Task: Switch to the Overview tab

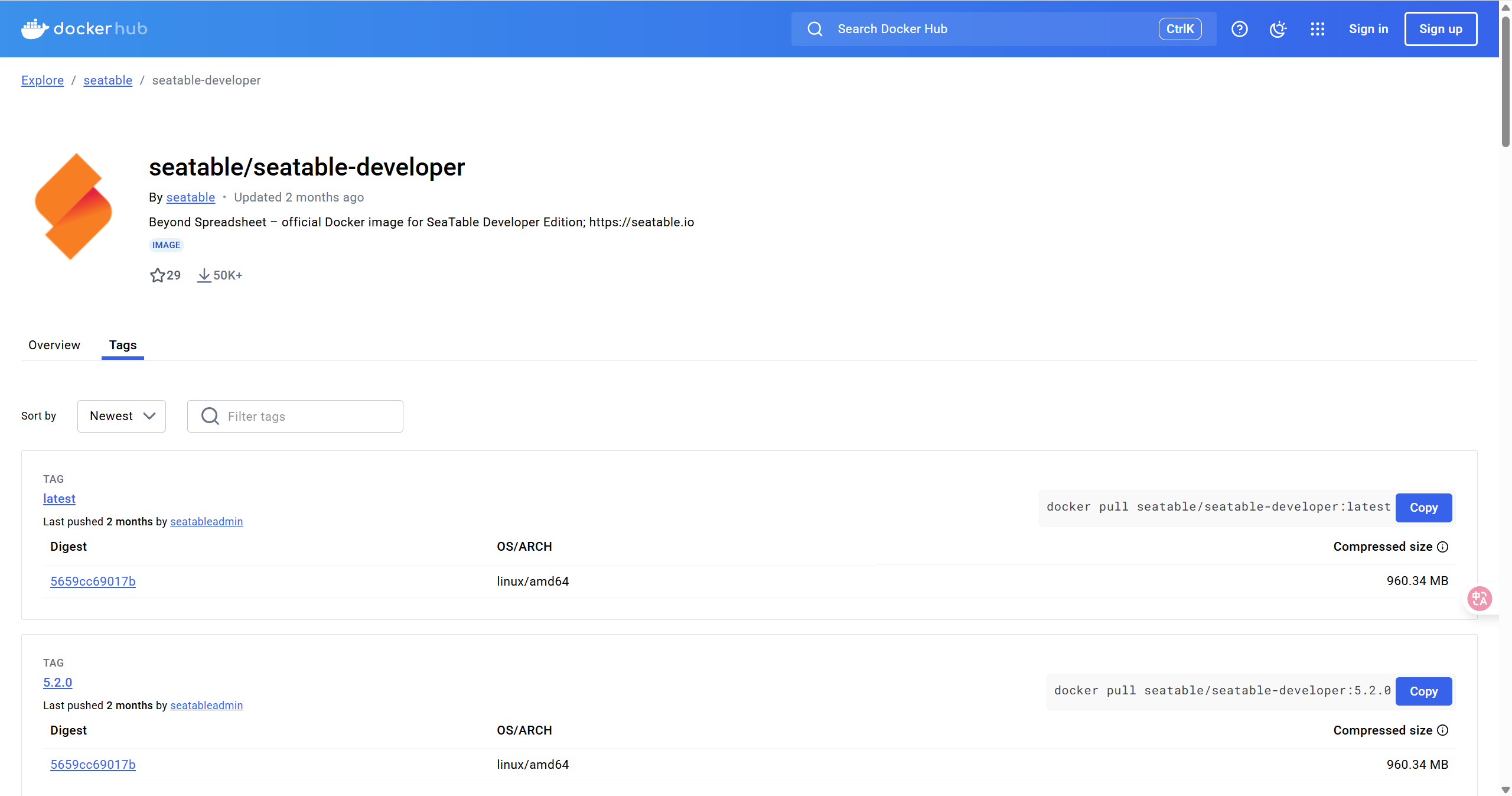Action: (x=54, y=345)
